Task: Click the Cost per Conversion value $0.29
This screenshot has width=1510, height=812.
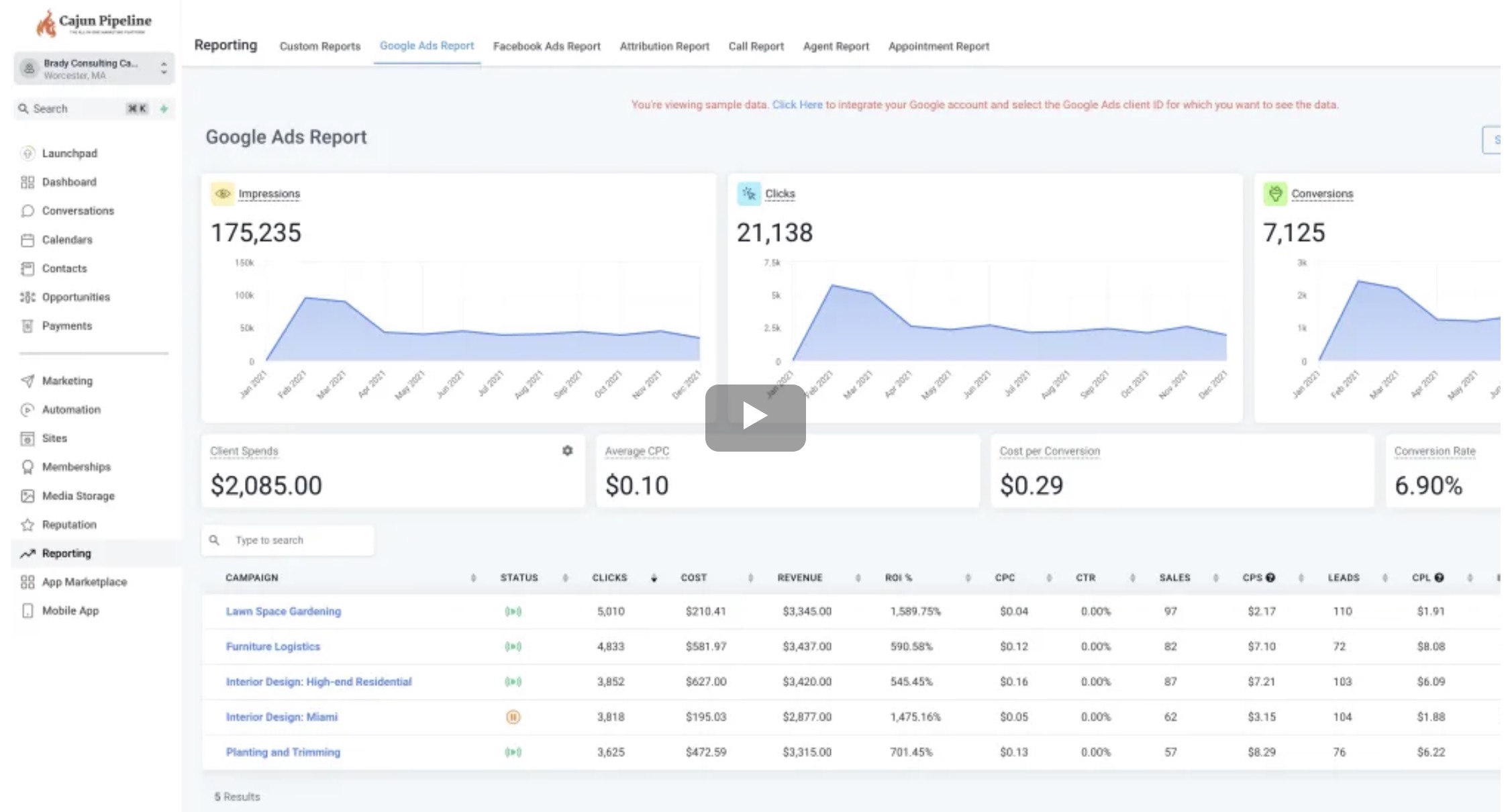Action: (x=1031, y=485)
